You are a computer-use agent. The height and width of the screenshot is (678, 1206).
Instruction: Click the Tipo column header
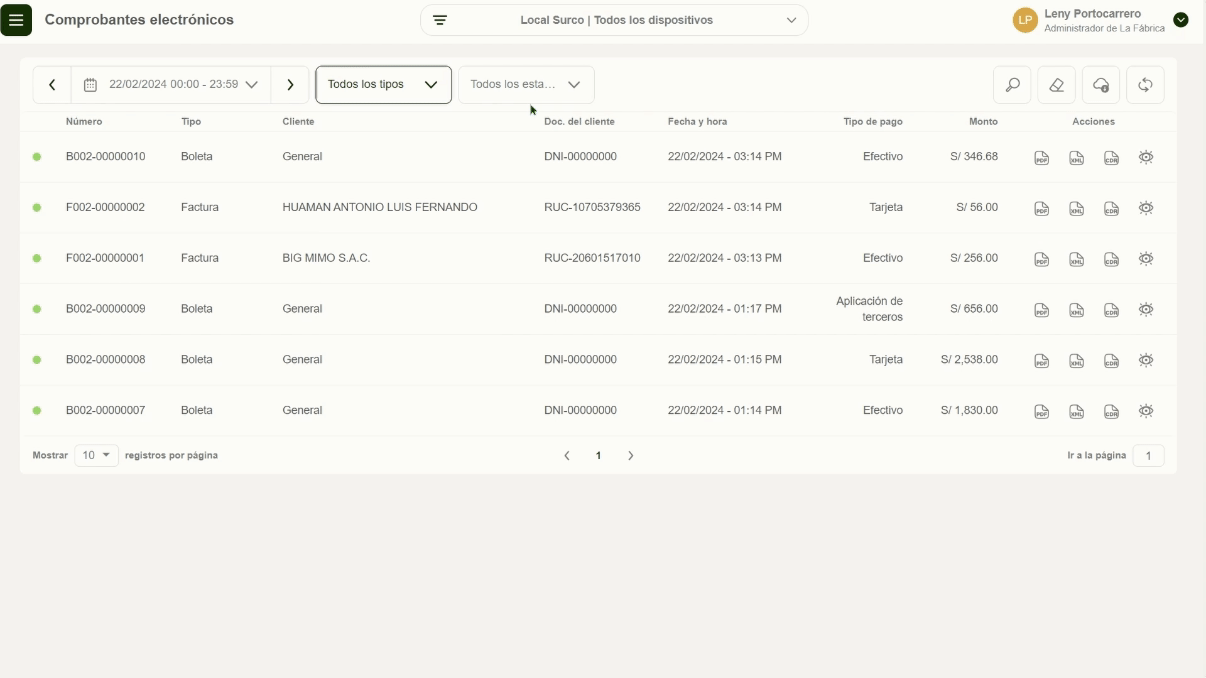click(x=191, y=121)
